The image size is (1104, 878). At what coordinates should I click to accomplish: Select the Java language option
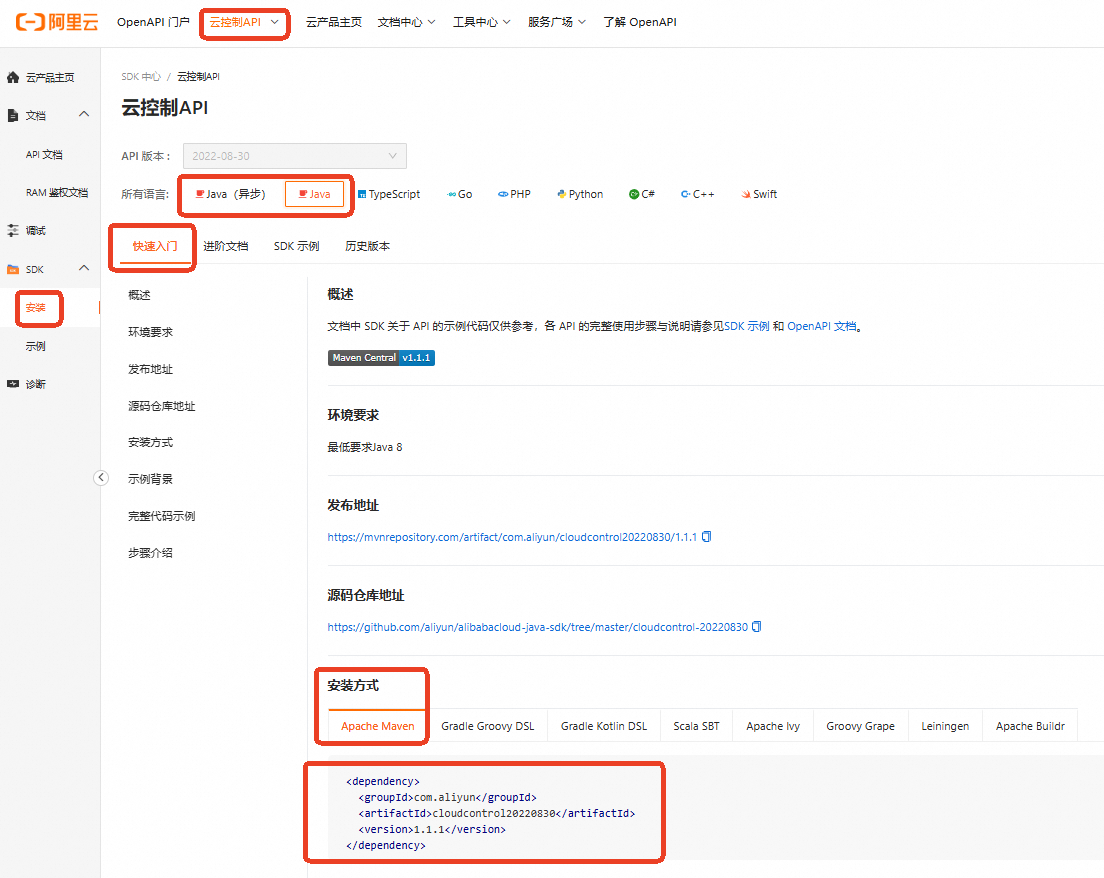click(315, 194)
